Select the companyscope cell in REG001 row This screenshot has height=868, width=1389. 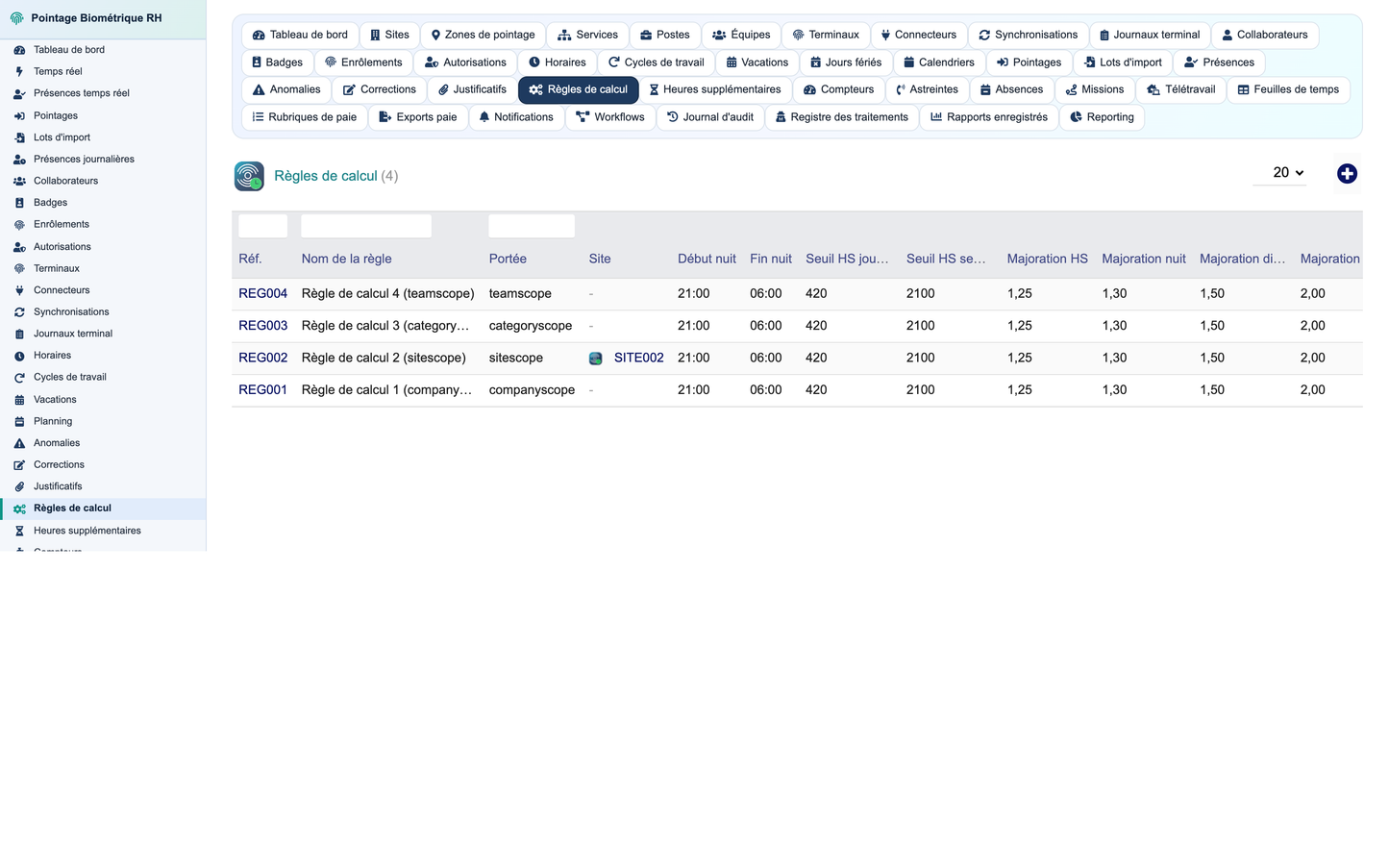click(532, 390)
